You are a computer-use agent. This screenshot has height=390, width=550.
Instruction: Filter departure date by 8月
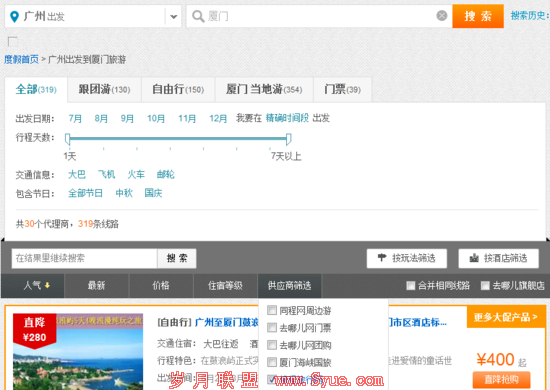coord(101,119)
